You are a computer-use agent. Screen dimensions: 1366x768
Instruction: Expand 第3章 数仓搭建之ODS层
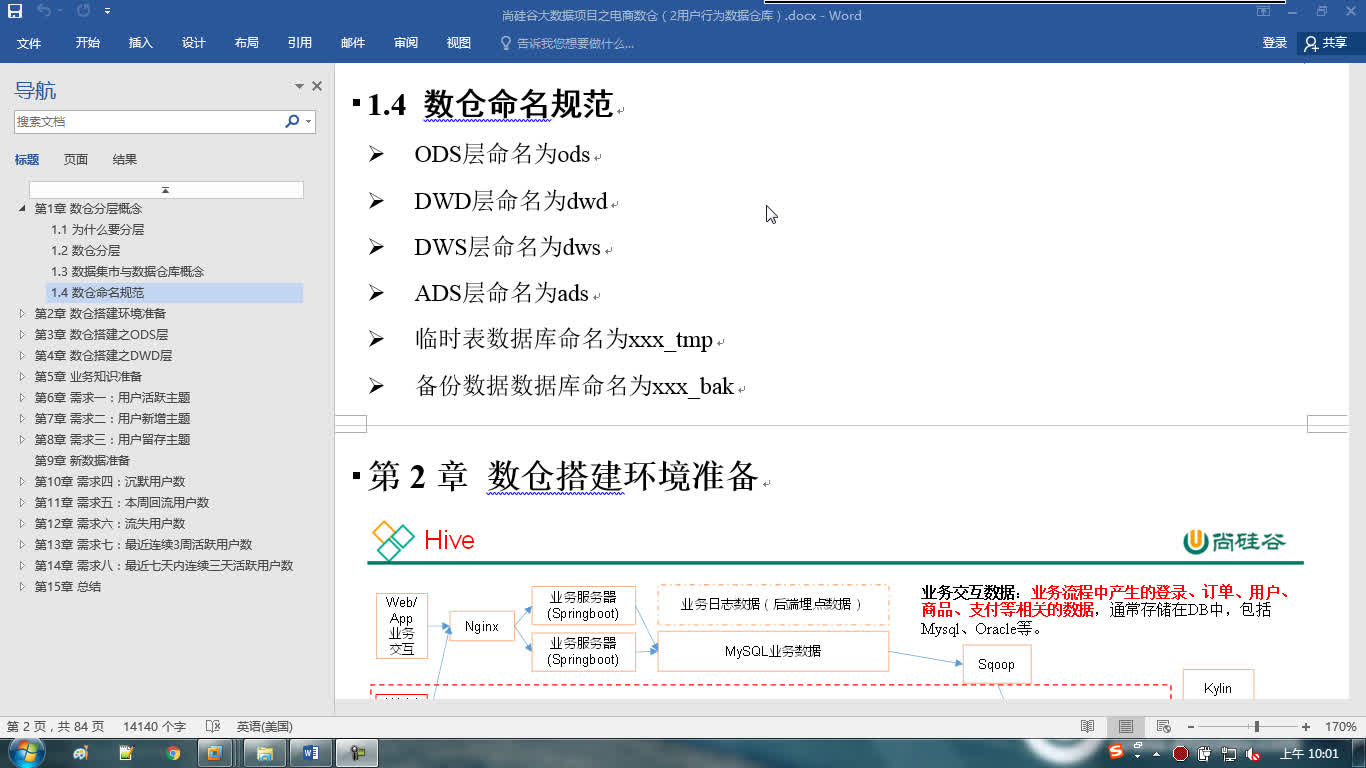pyautogui.click(x=22, y=334)
